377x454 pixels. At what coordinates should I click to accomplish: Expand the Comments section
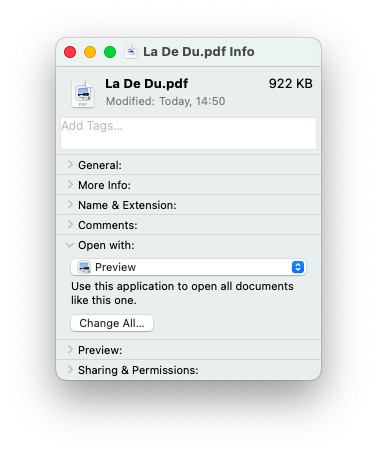click(x=70, y=225)
